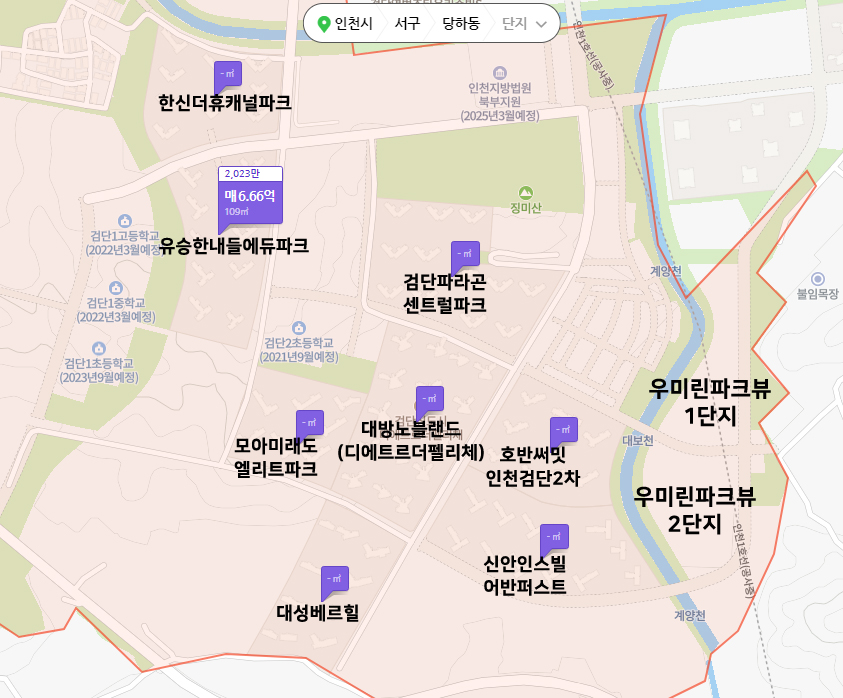Click the 검단1초등학교 (2023년9월예정) label

point(99,371)
